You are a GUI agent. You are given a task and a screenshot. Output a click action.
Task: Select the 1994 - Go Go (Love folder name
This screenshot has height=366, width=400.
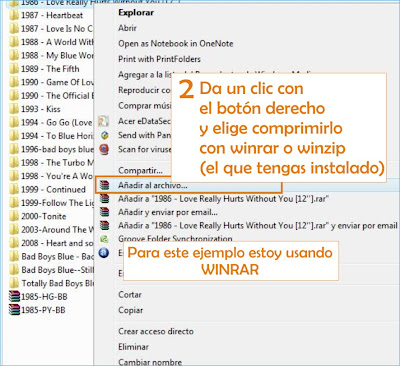click(57, 123)
